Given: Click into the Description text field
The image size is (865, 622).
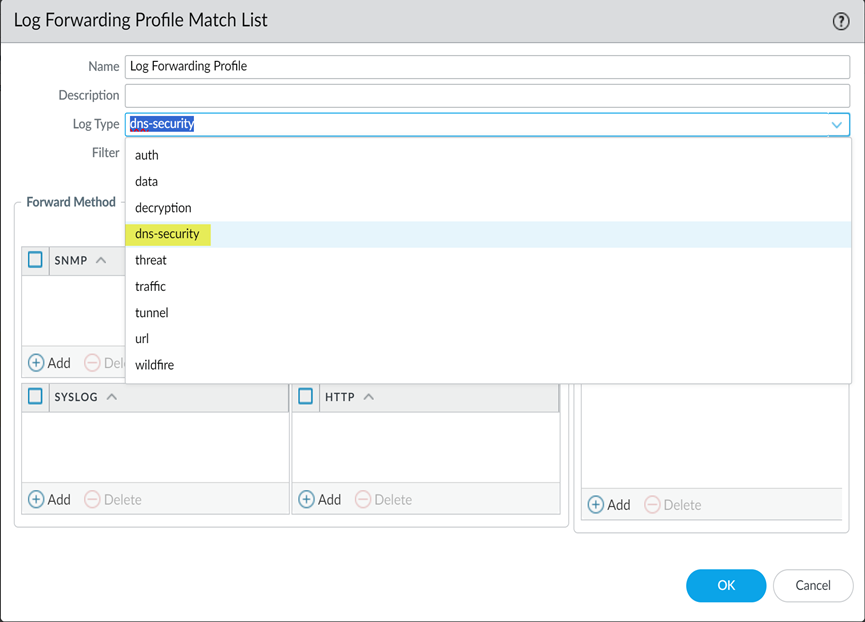Looking at the screenshot, I should click(487, 96).
